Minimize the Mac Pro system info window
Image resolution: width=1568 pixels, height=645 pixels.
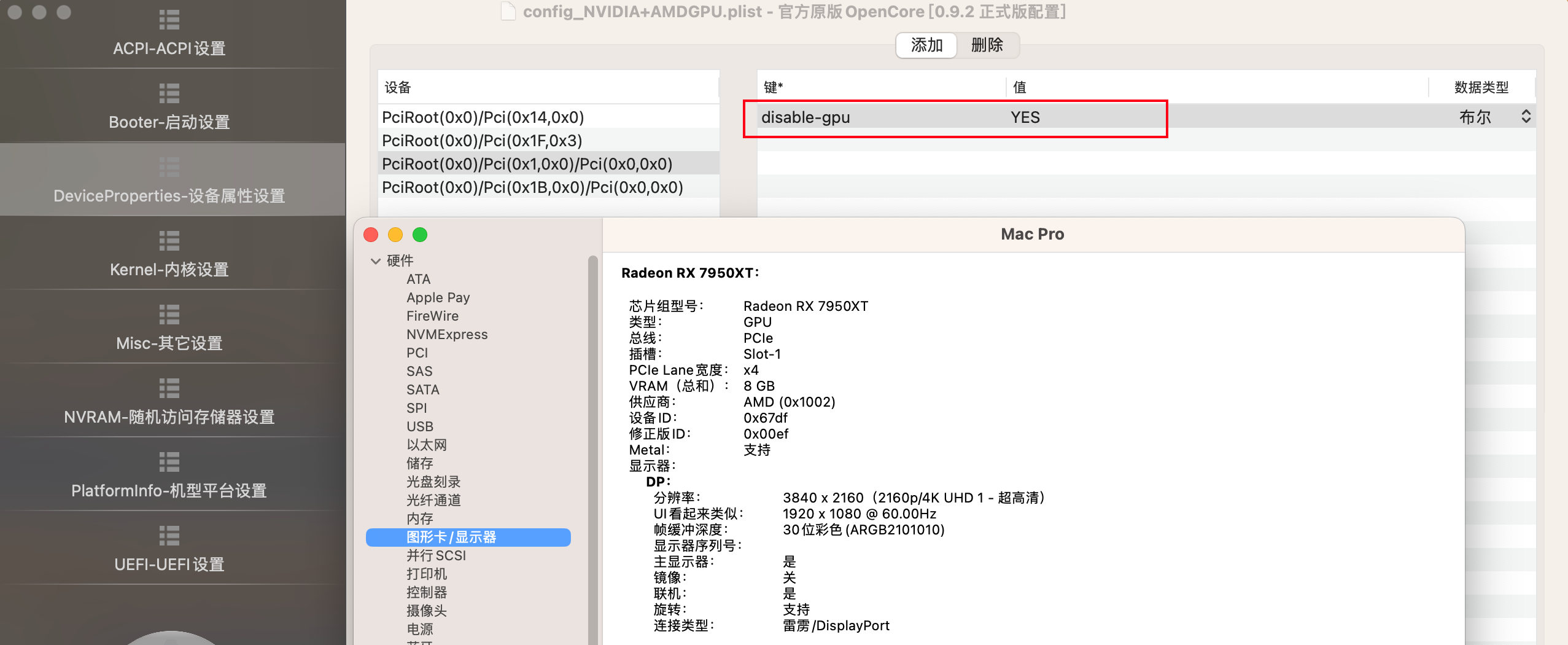(x=395, y=235)
